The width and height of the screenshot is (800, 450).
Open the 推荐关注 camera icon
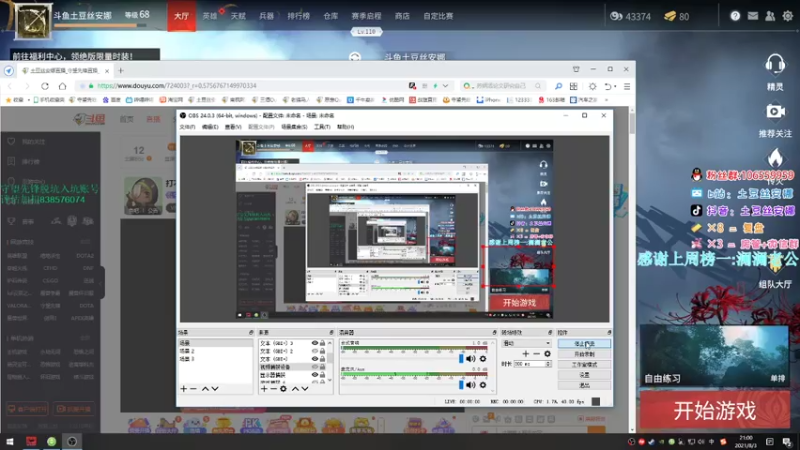775,111
